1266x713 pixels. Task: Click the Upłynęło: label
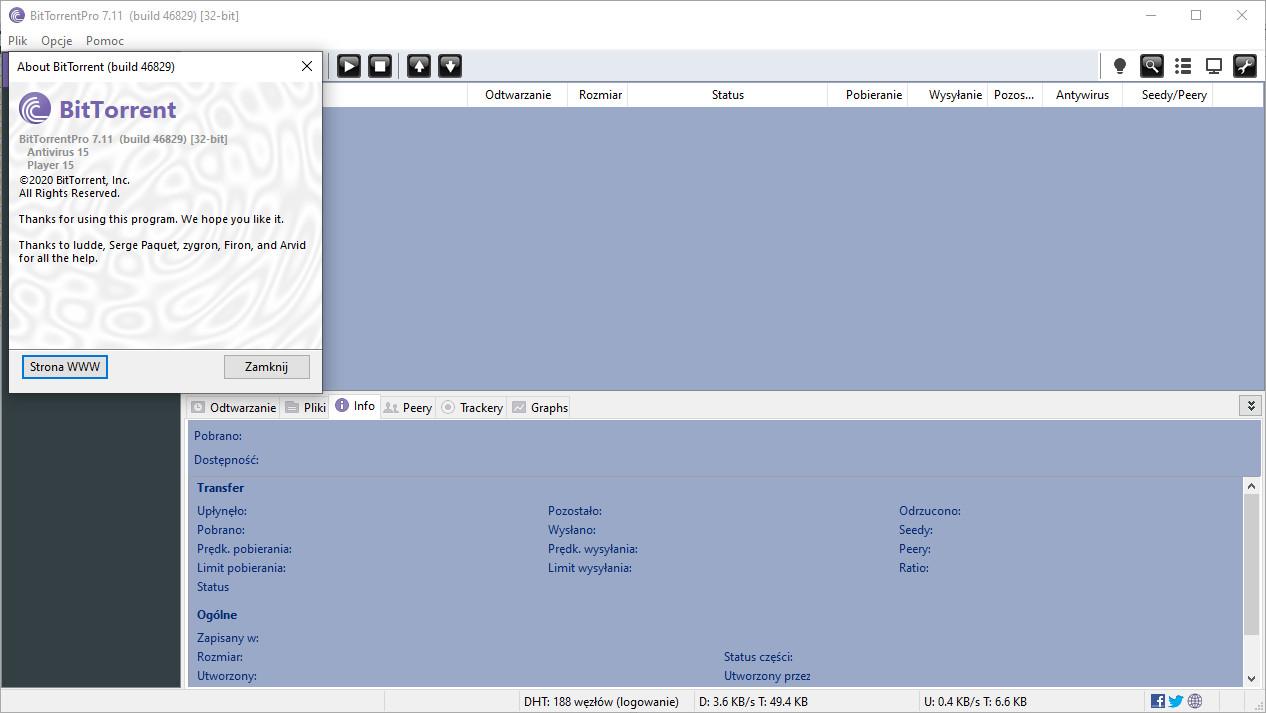223,511
